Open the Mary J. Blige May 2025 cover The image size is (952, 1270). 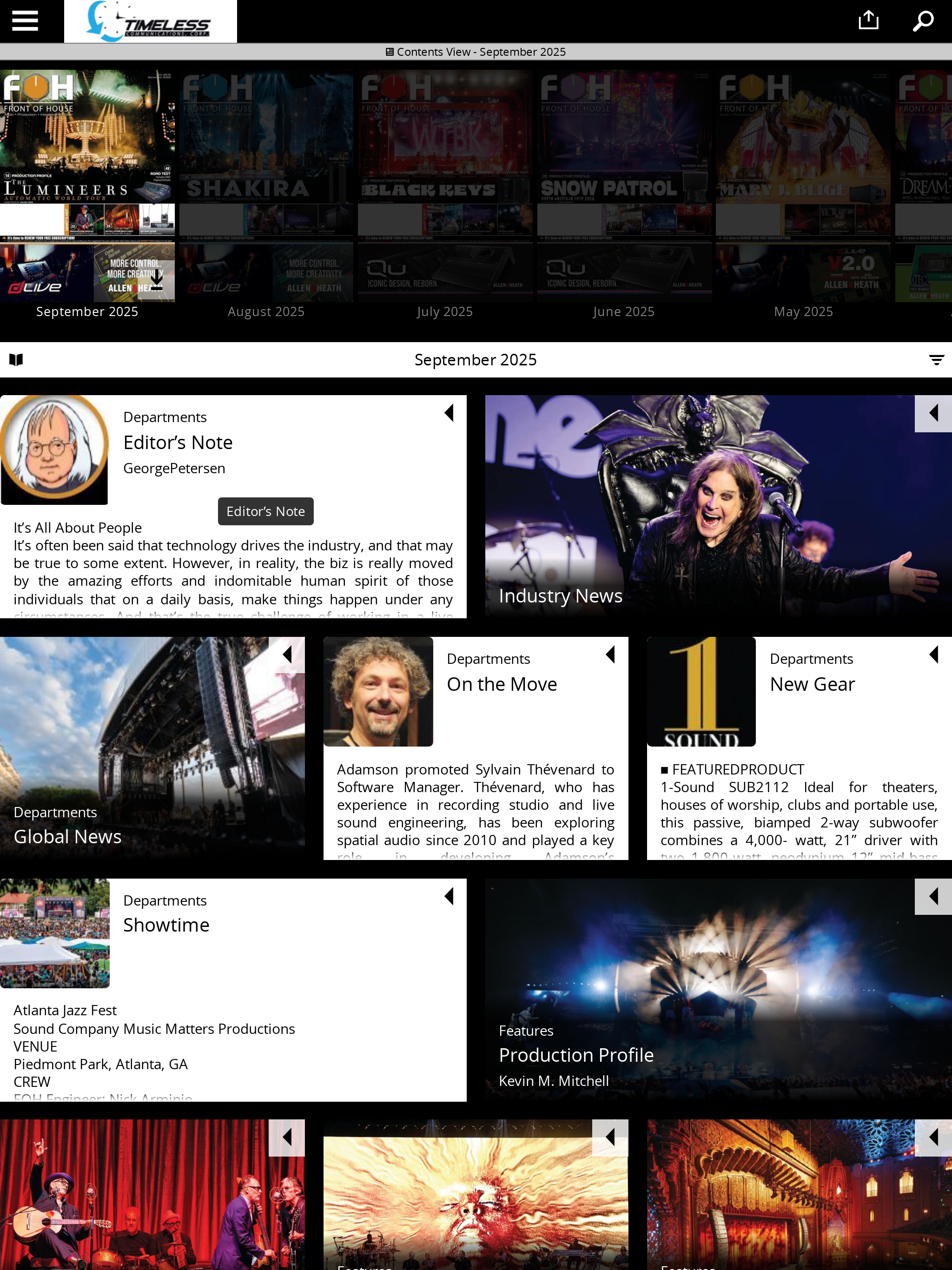803,186
